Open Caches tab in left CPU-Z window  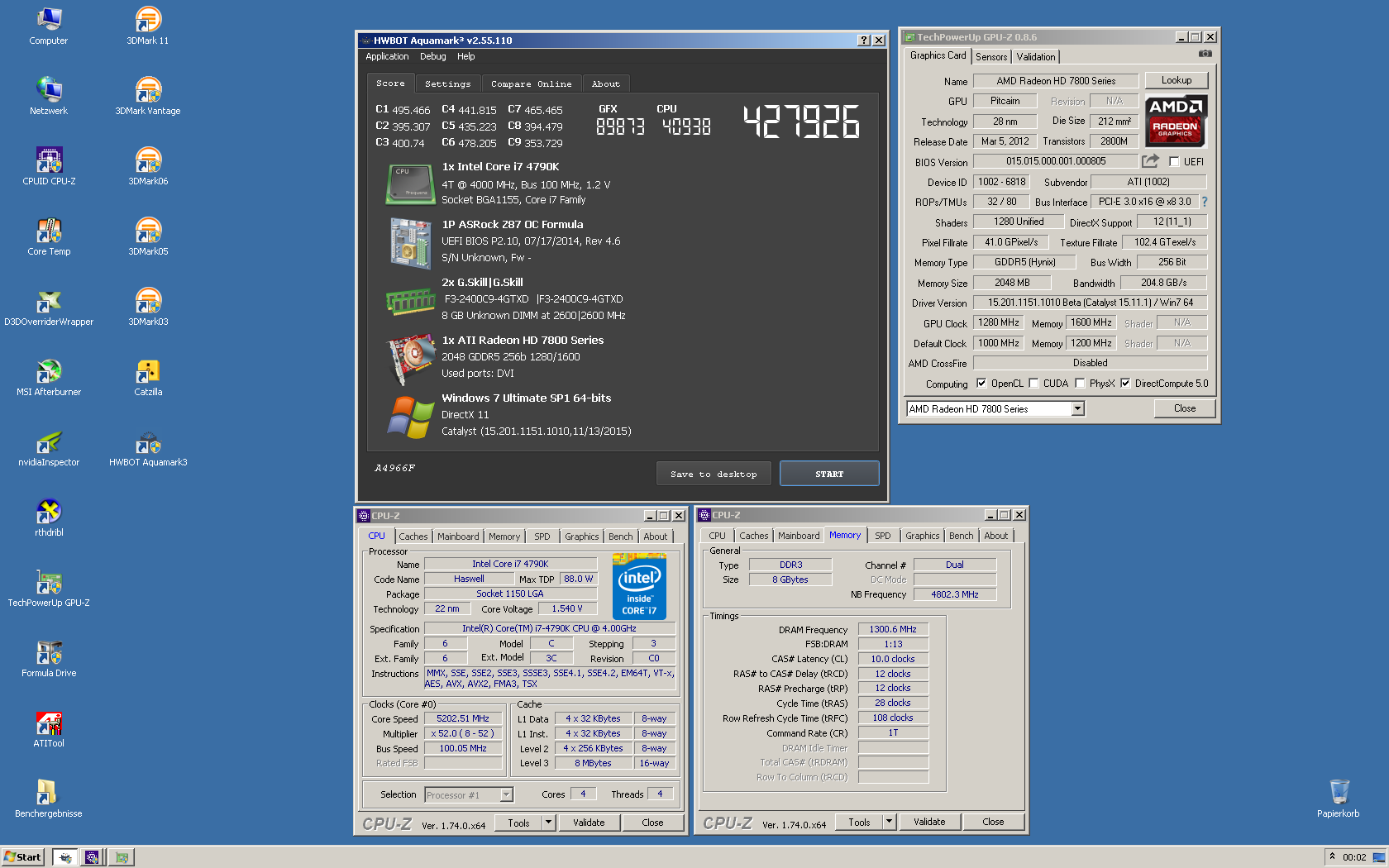pyautogui.click(x=413, y=537)
